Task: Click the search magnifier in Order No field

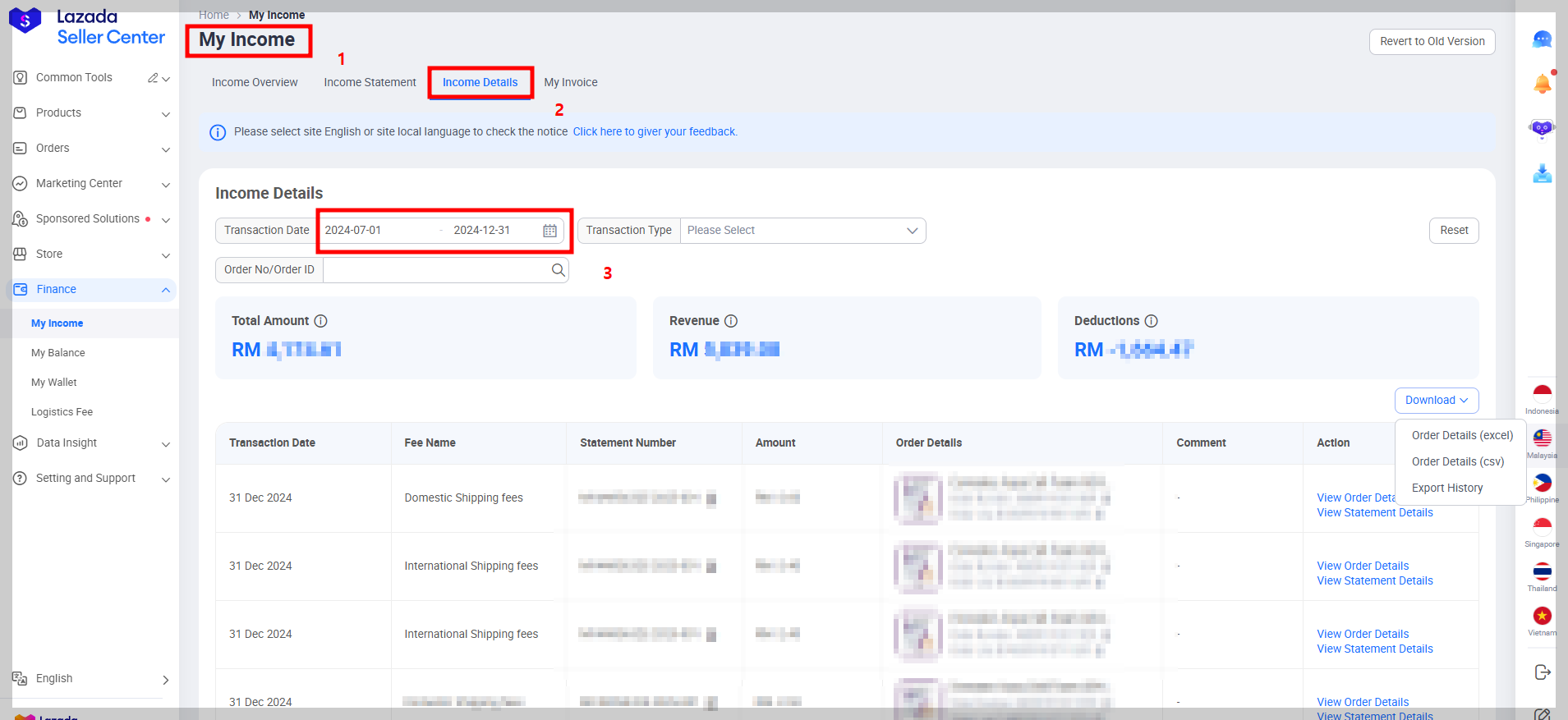Action: [558, 269]
